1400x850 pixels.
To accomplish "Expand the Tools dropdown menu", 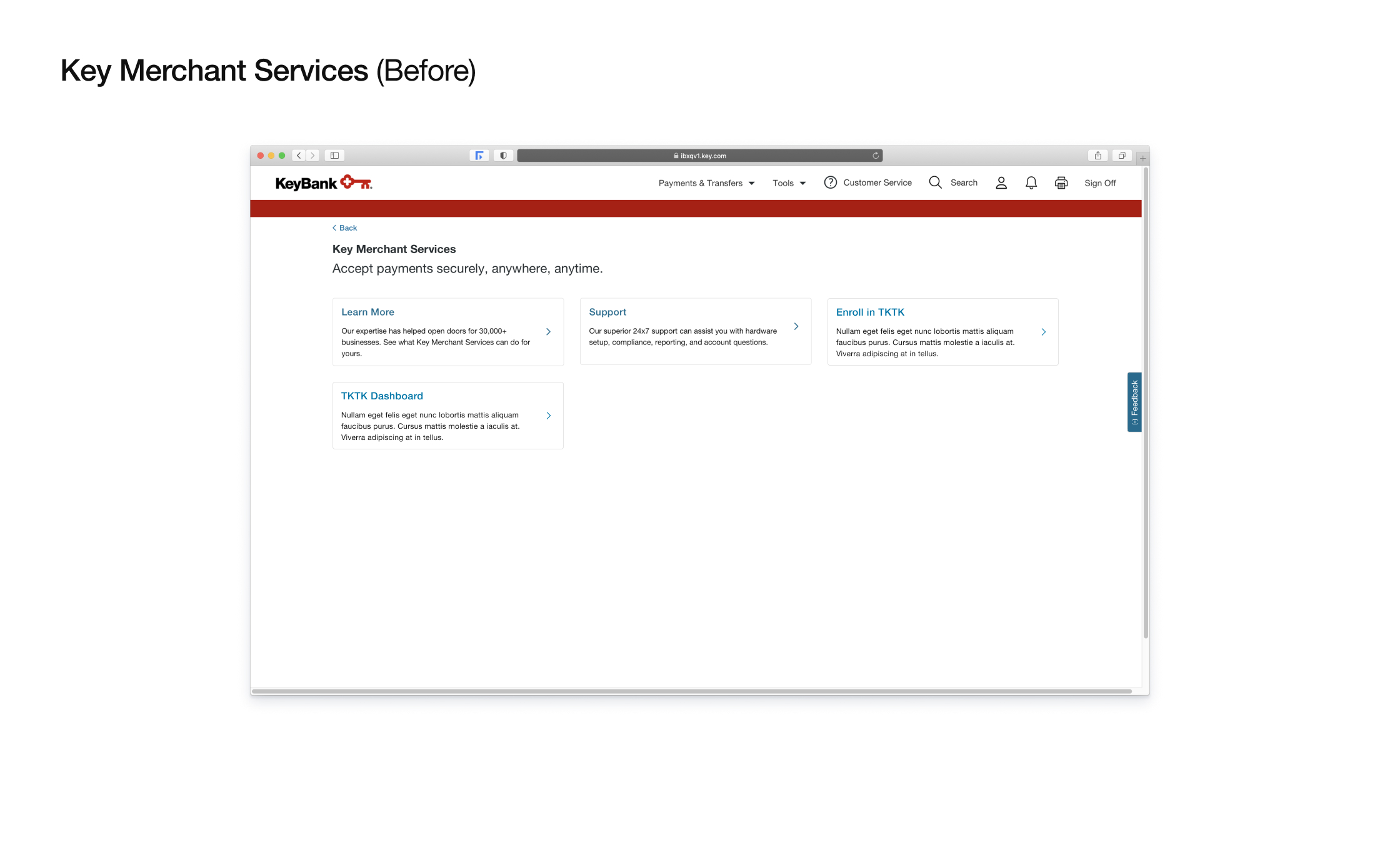I will 789,183.
